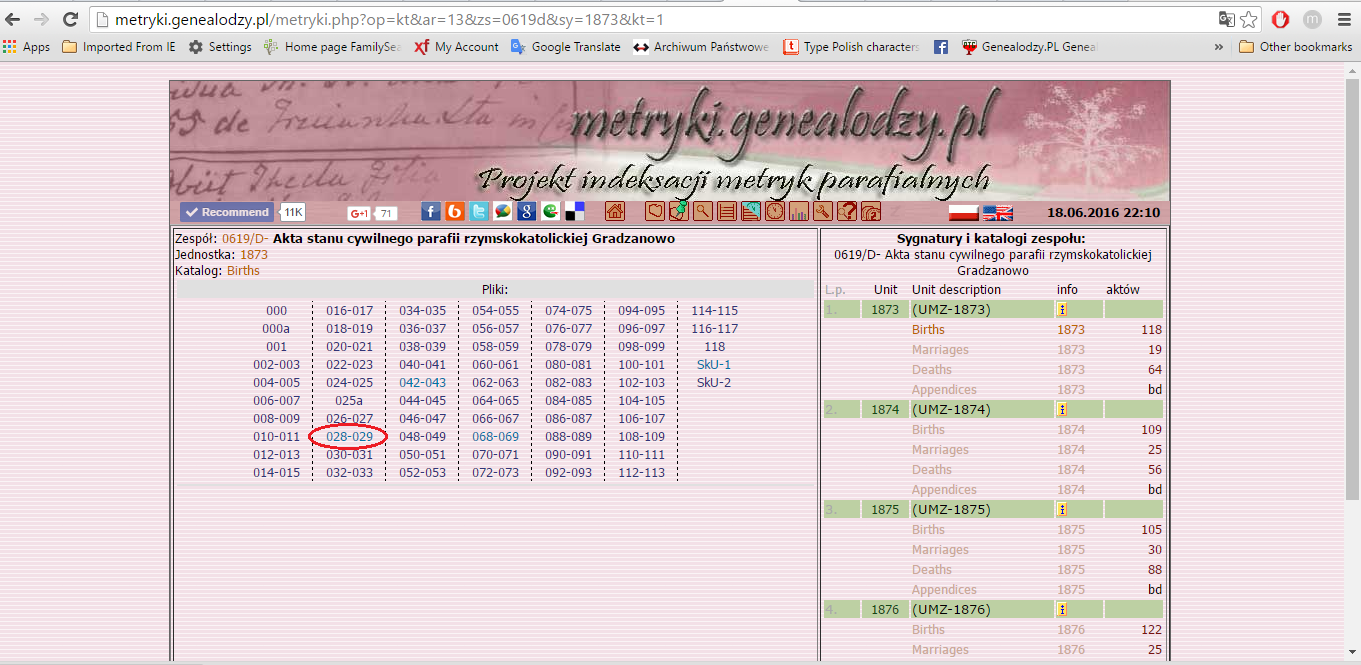Open the Apps shortcut in bookmarks bar
The width and height of the screenshot is (1361, 665).
[x=27, y=46]
